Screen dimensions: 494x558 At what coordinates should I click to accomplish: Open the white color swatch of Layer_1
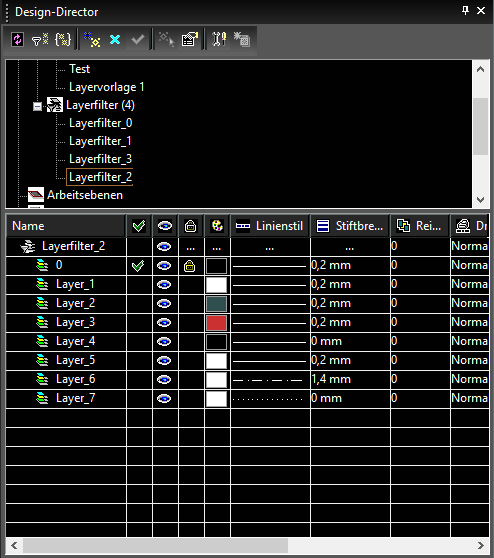[x=216, y=285]
